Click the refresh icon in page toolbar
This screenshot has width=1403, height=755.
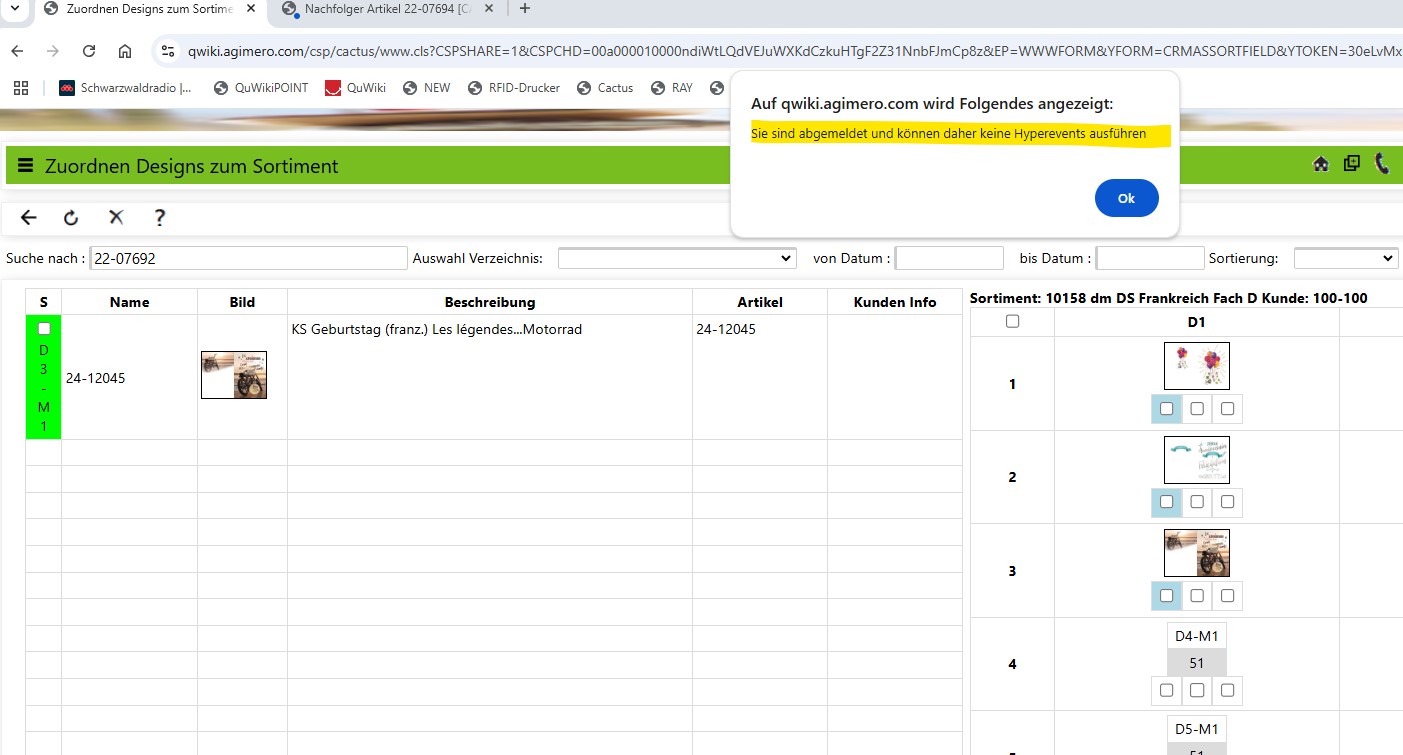tap(71, 218)
